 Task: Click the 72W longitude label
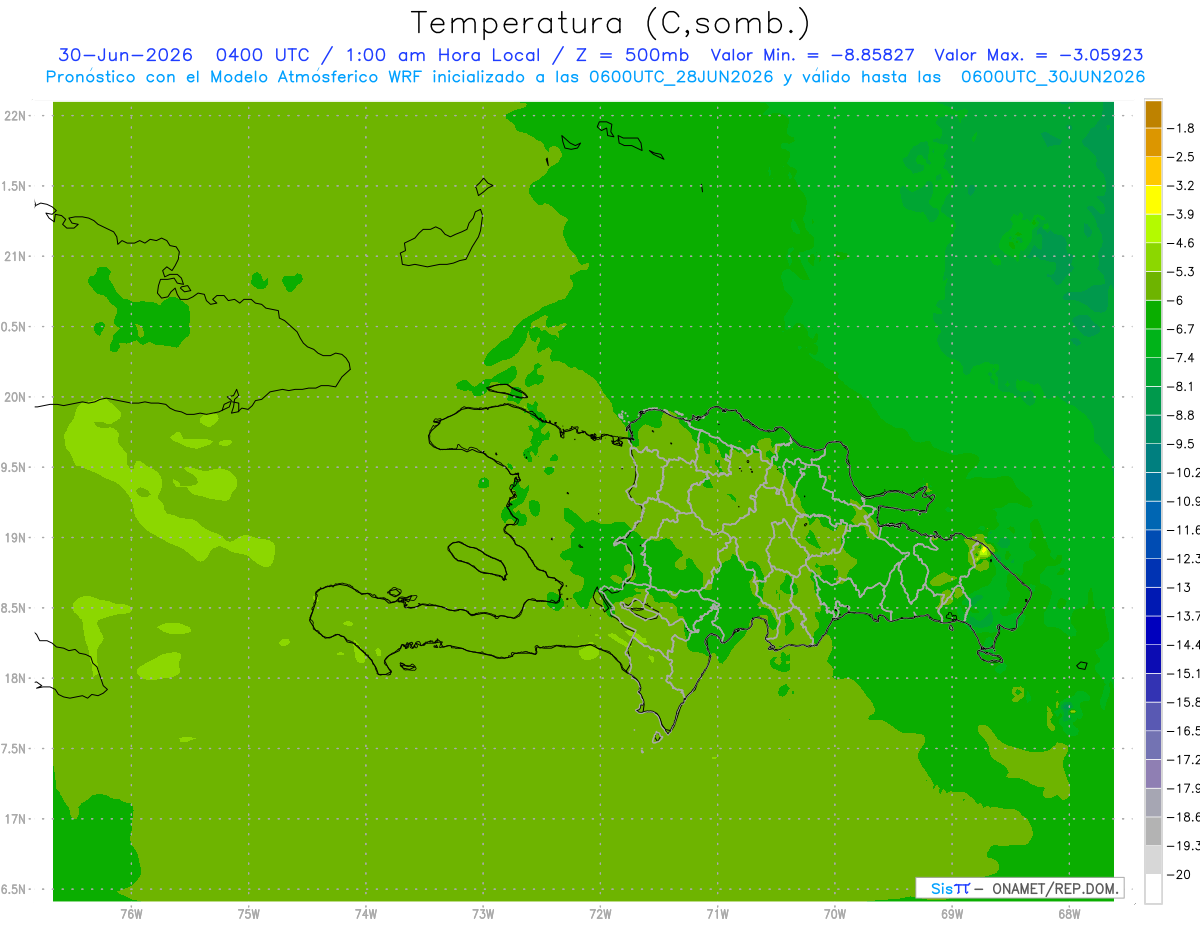click(601, 913)
